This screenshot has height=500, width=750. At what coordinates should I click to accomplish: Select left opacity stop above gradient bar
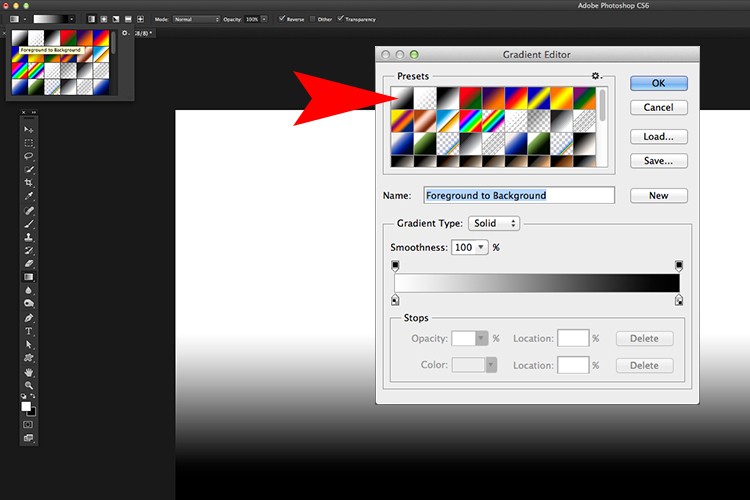[x=395, y=266]
